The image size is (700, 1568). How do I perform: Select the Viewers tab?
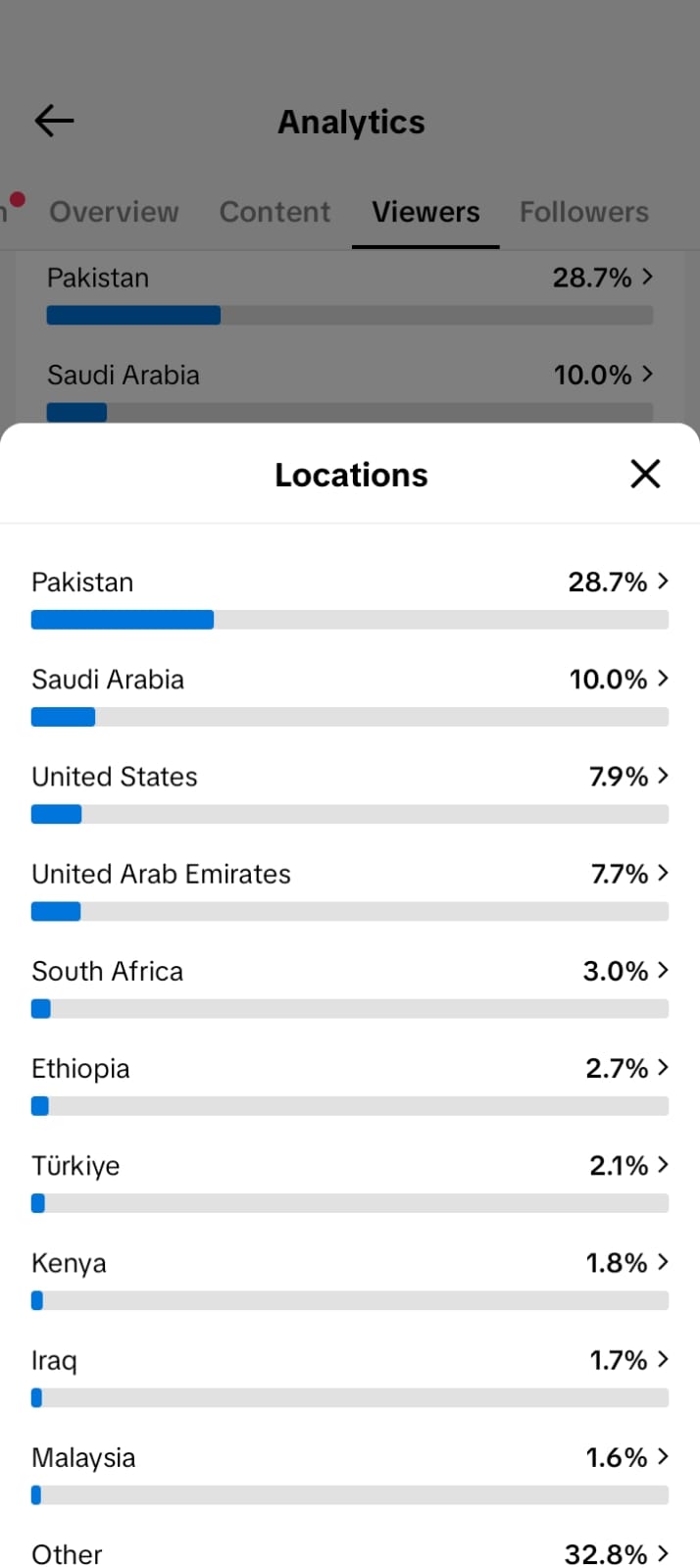coord(425,212)
